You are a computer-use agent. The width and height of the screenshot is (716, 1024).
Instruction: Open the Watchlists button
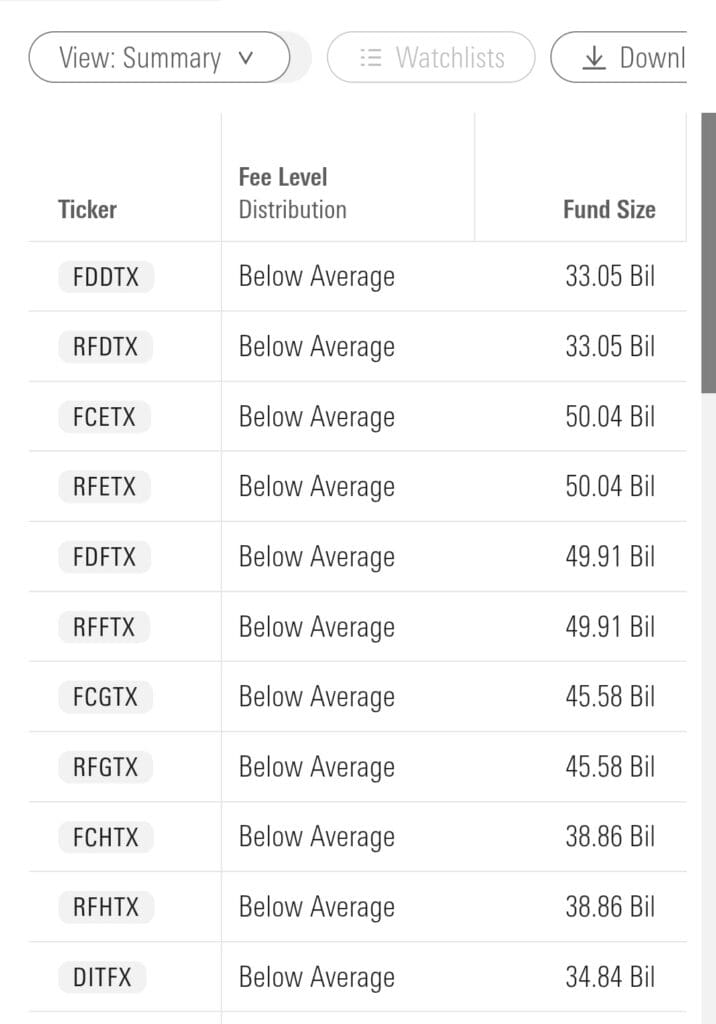point(431,57)
